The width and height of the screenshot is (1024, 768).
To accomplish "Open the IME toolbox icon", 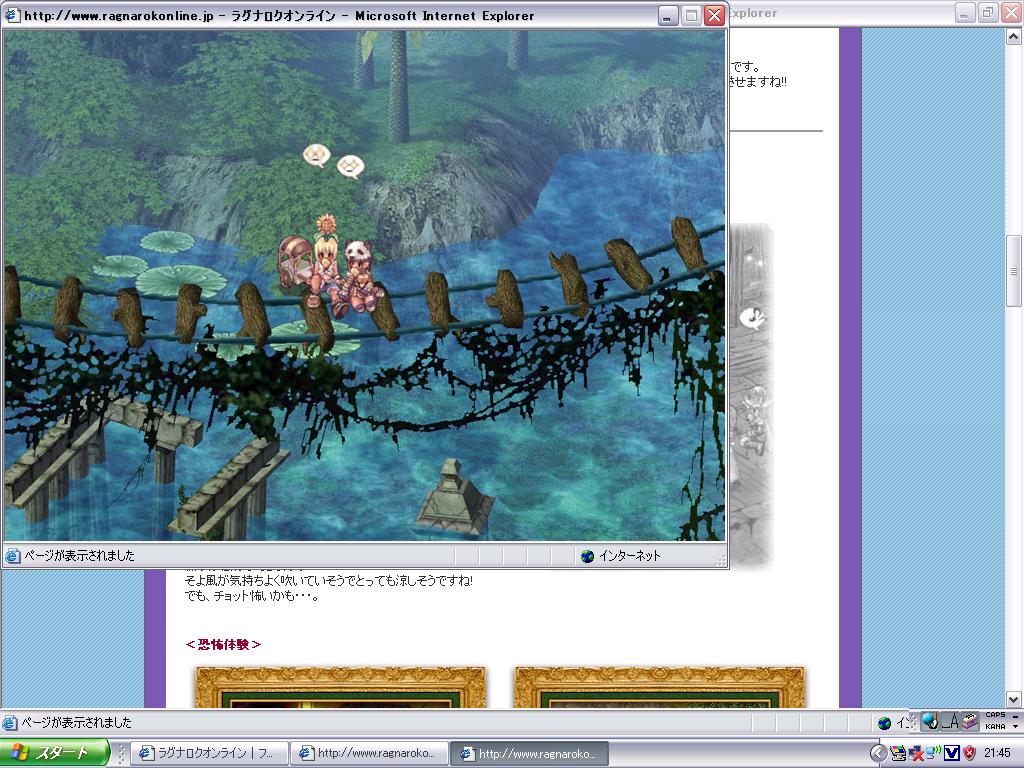I will click(970, 721).
